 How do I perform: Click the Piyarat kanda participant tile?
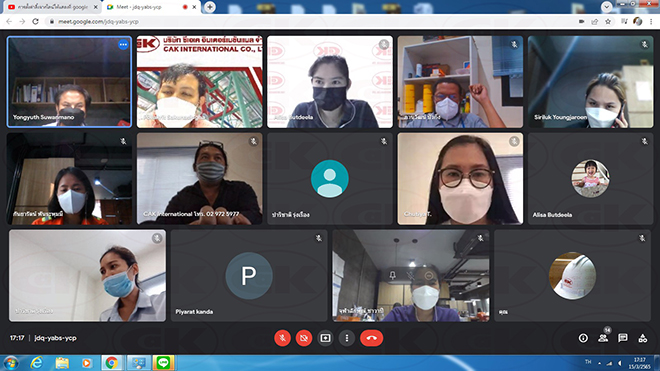249,275
